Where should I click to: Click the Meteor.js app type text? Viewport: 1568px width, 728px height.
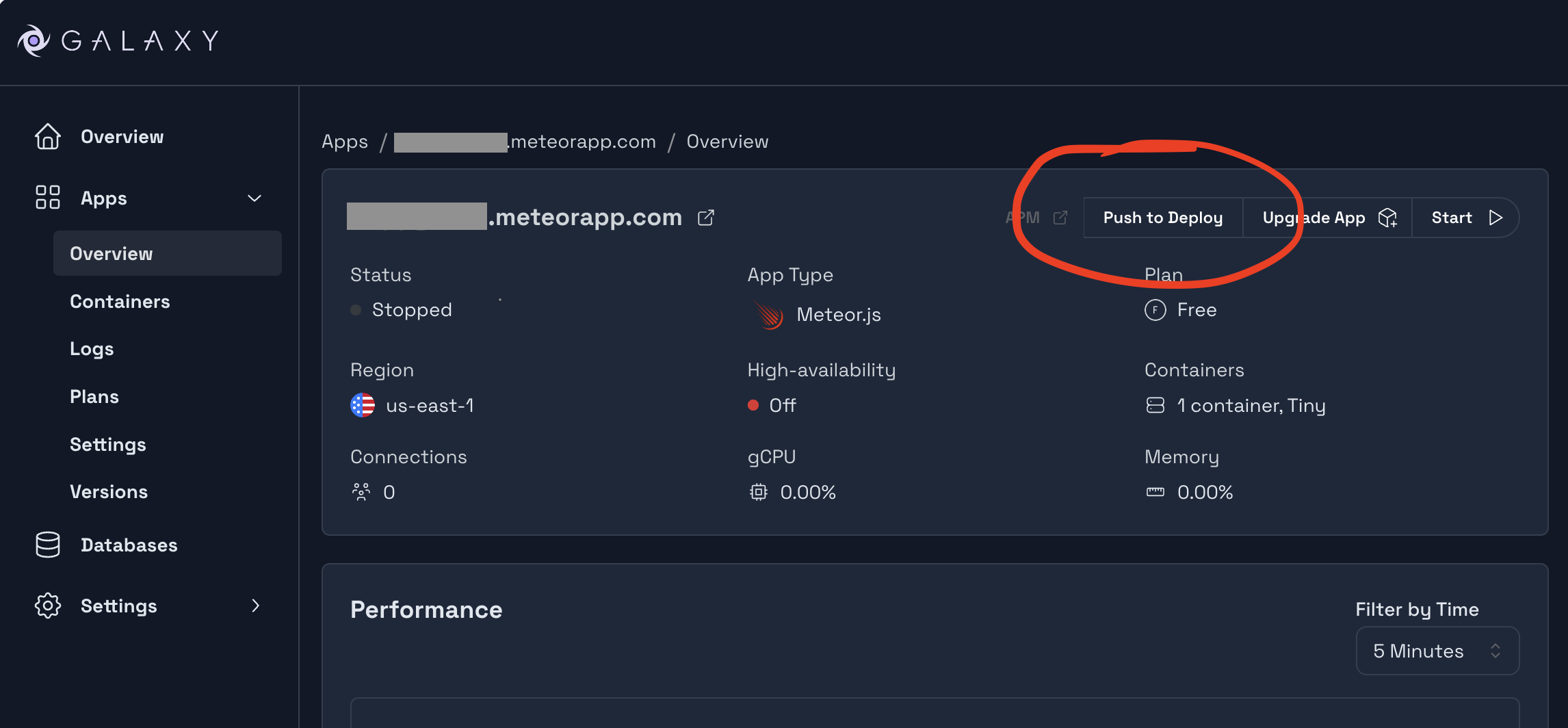(x=839, y=315)
